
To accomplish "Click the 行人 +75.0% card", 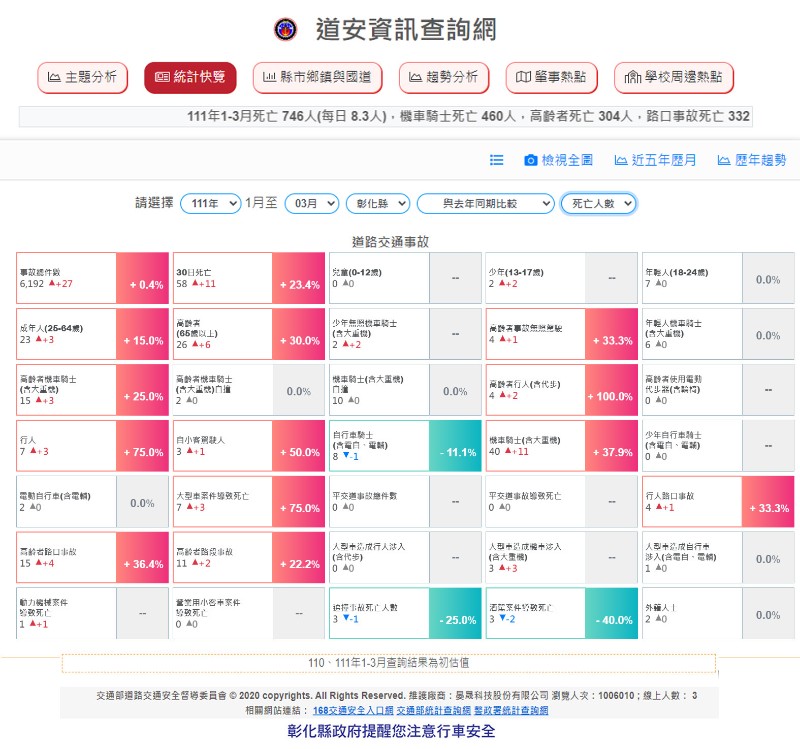I will pos(92,446).
